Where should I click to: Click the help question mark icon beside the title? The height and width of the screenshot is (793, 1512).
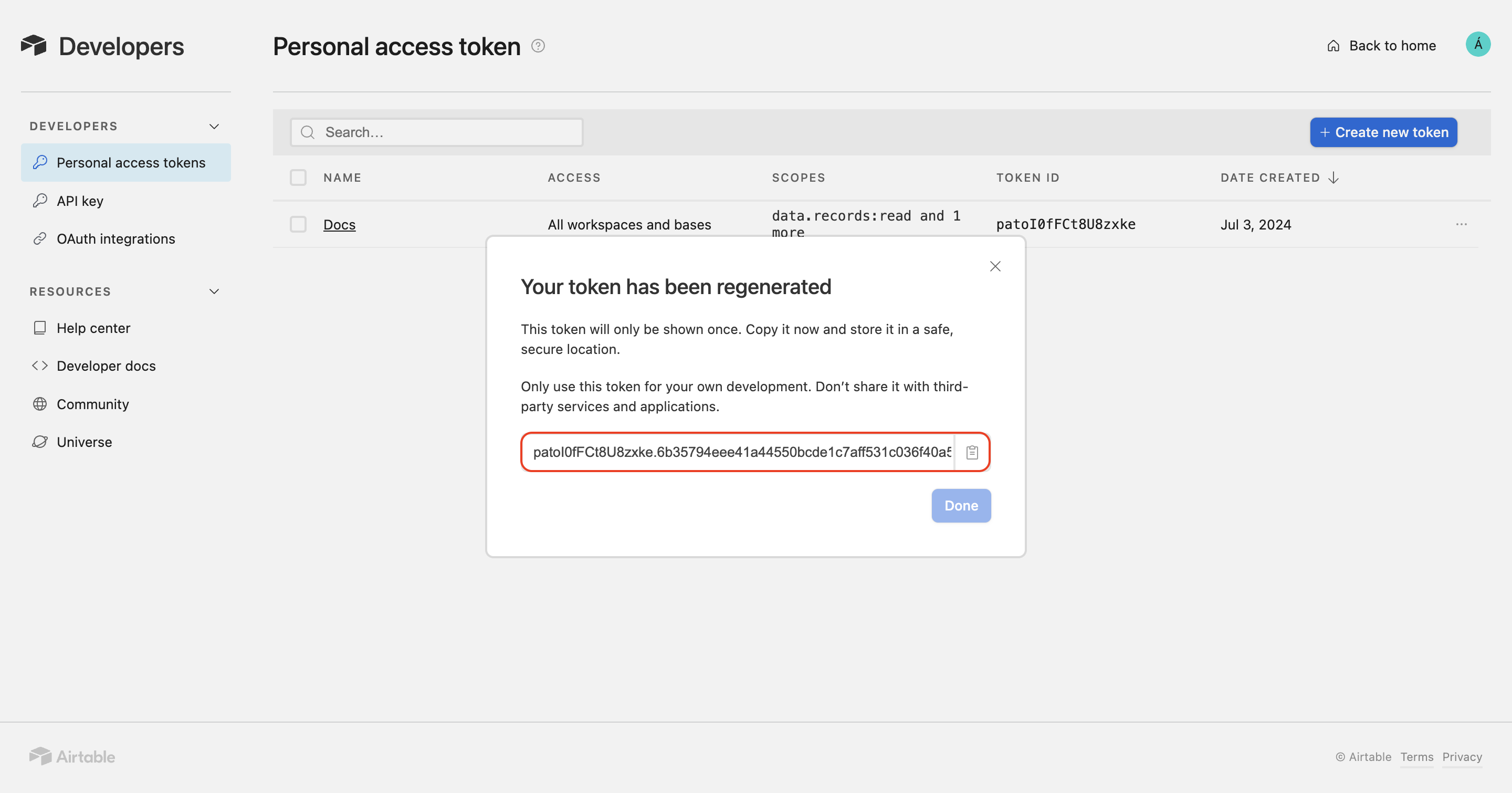(538, 46)
